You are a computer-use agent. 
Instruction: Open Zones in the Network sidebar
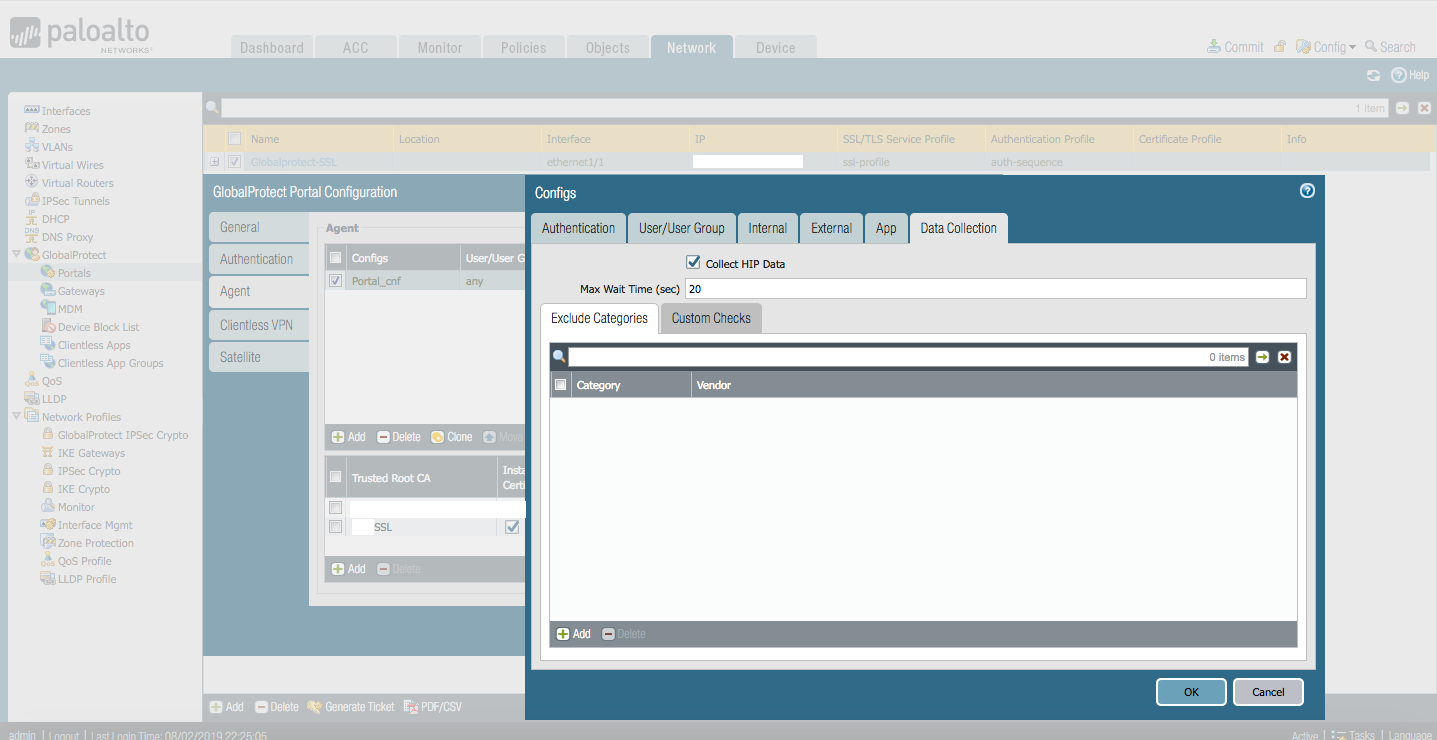pyautogui.click(x=56, y=129)
